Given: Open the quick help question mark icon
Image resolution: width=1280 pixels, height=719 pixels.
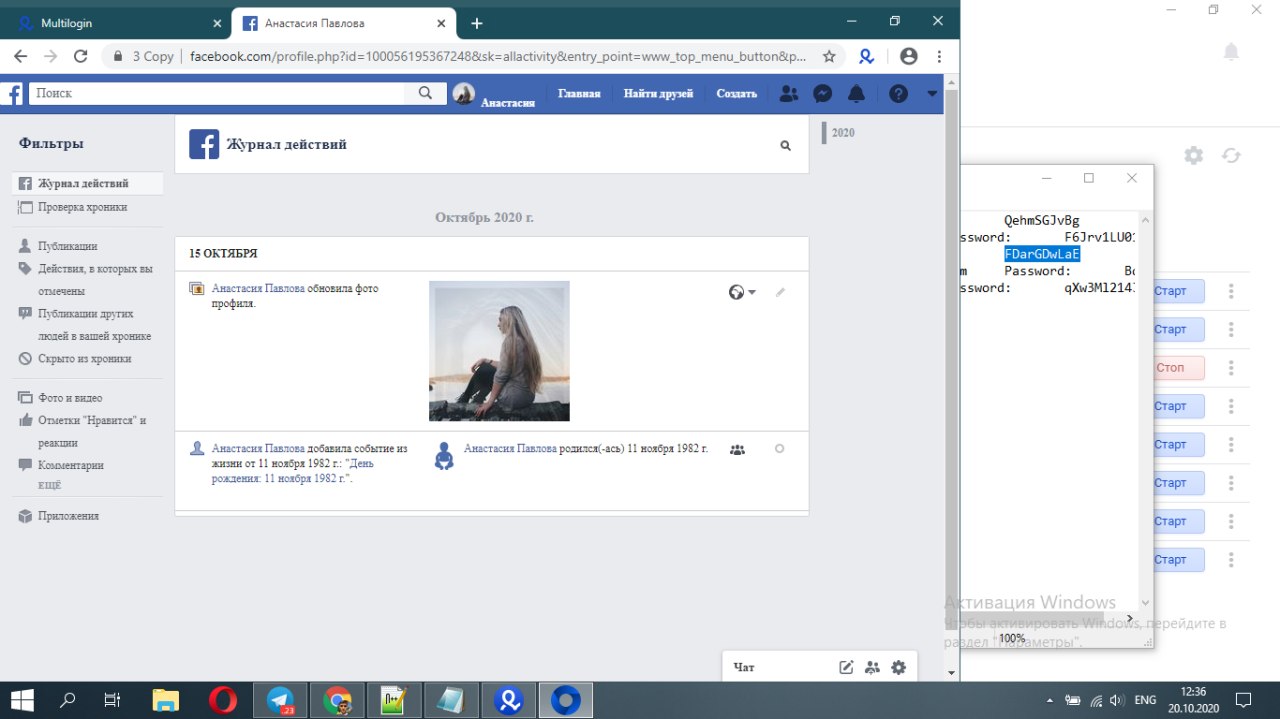Looking at the screenshot, I should (x=898, y=94).
